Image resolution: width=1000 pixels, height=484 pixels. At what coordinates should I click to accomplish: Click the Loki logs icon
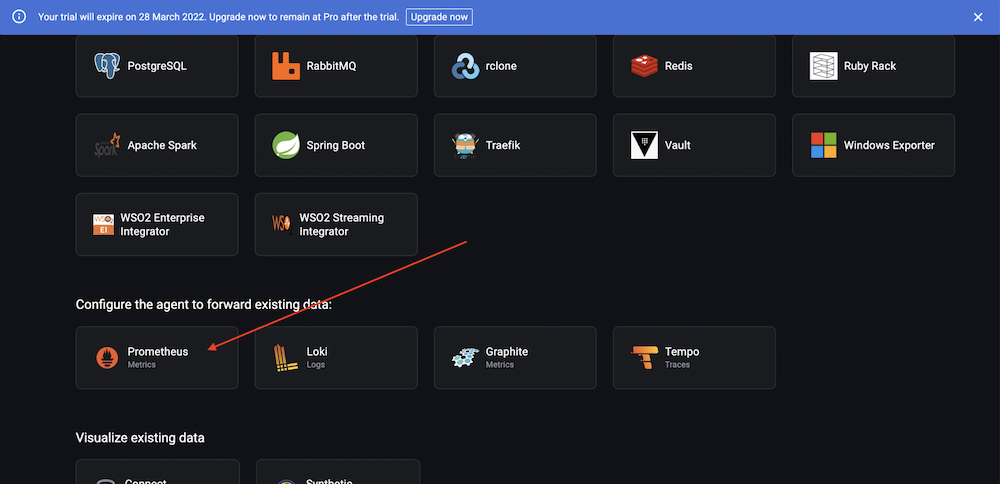pyautogui.click(x=286, y=358)
